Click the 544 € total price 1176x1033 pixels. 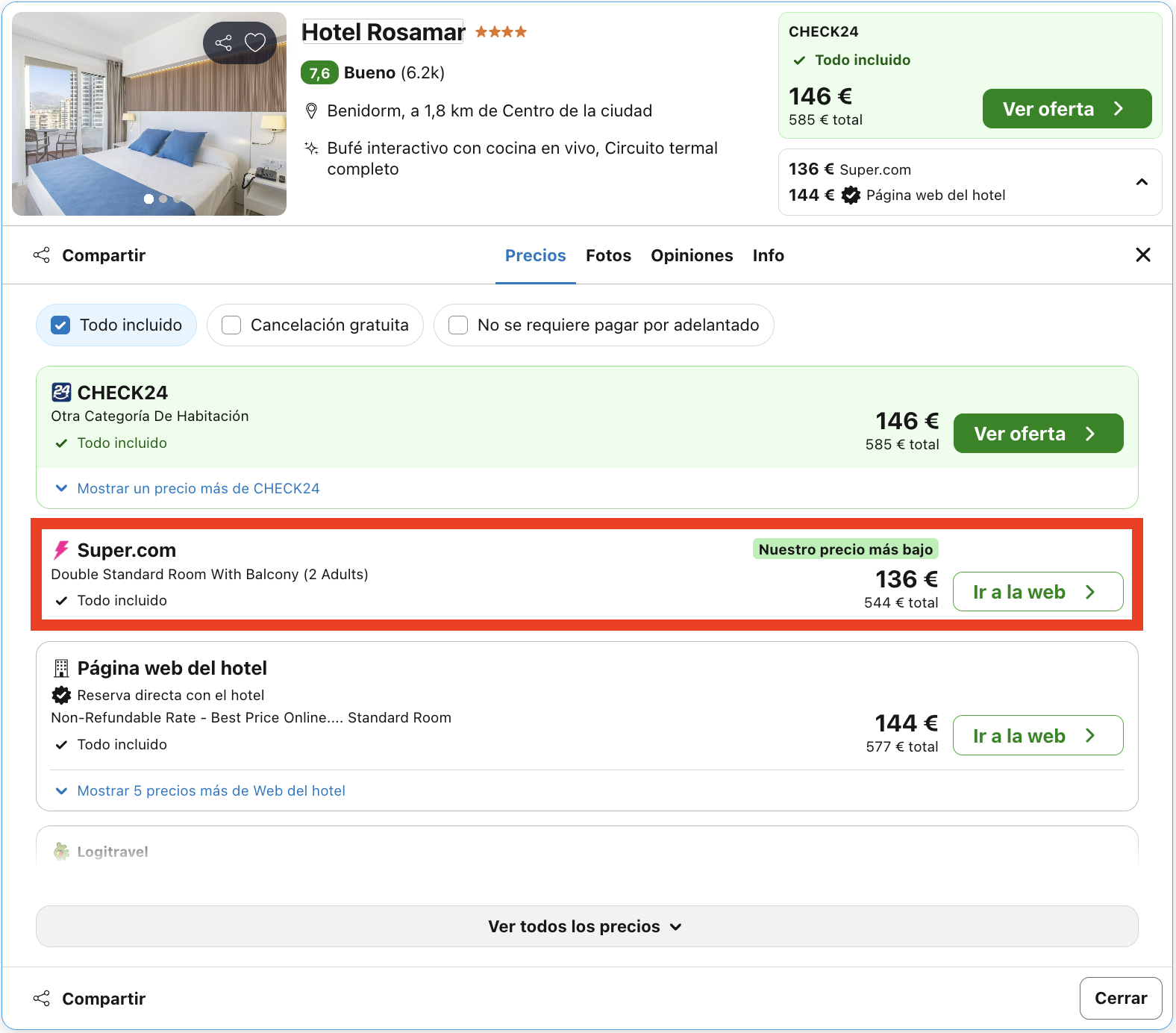point(901,603)
